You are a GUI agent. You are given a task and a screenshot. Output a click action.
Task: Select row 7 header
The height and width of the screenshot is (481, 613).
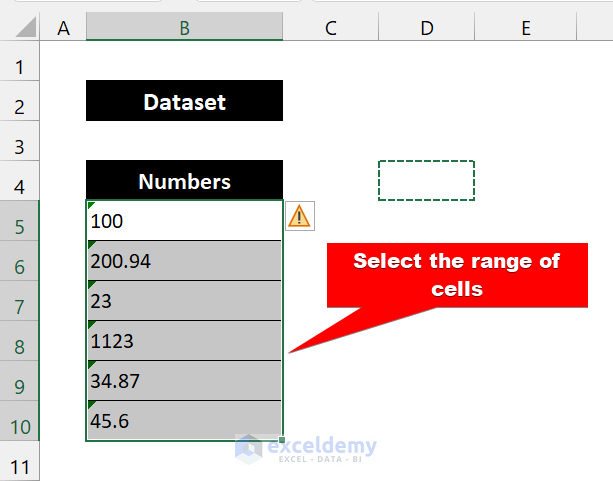point(20,301)
